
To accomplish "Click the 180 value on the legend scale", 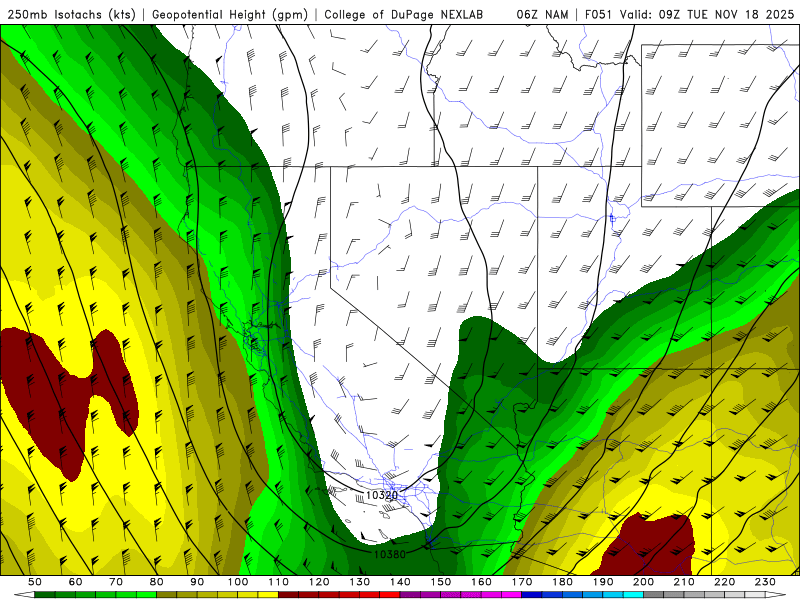I will (563, 582).
